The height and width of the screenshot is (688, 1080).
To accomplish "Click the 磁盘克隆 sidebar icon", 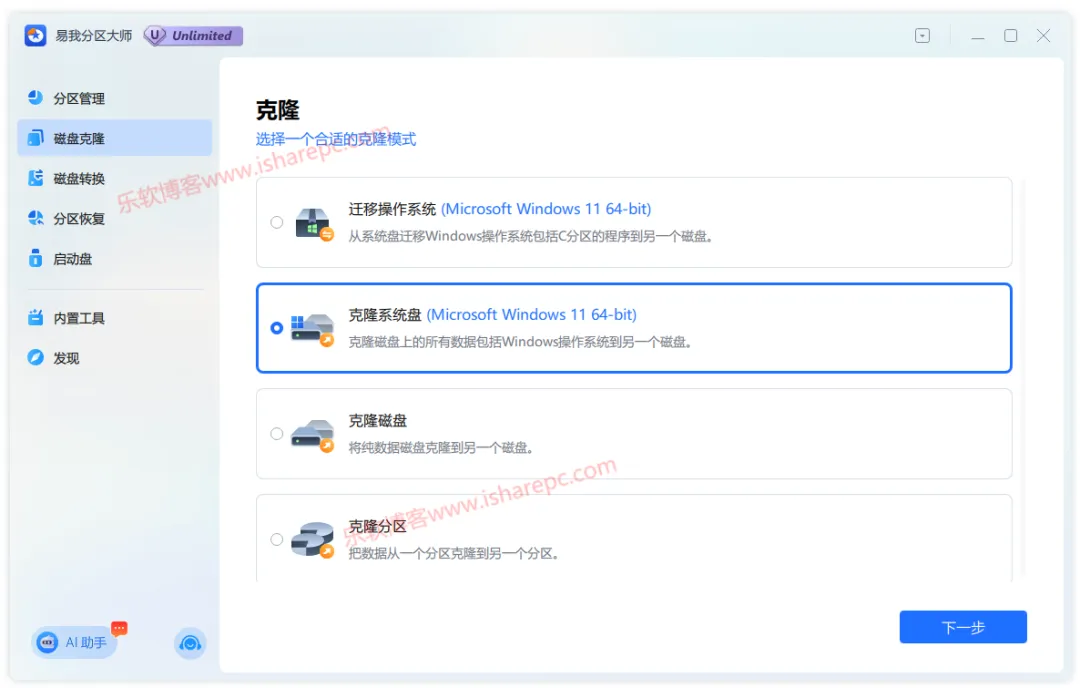I will [35, 138].
